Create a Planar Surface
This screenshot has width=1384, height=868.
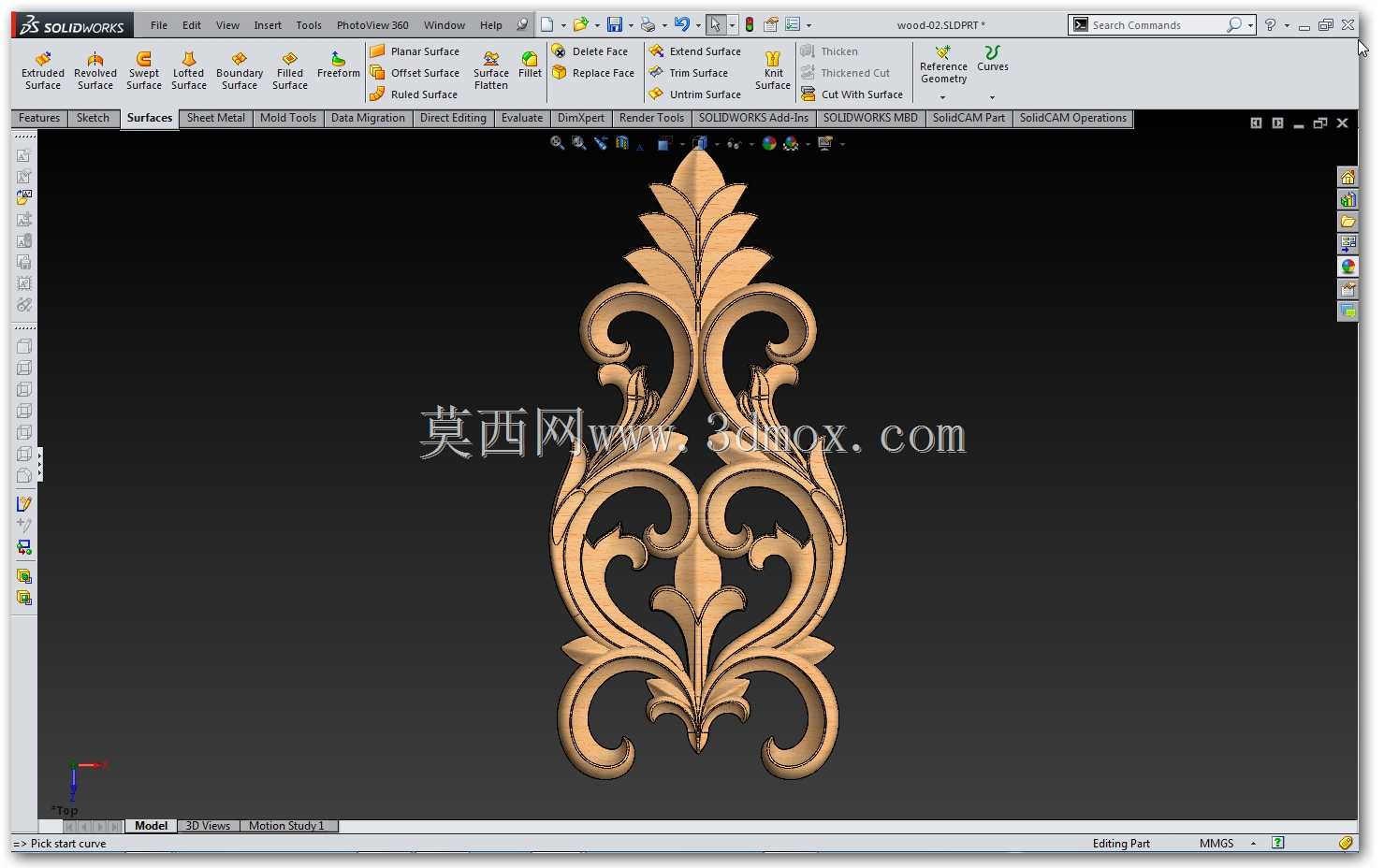pyautogui.click(x=415, y=51)
